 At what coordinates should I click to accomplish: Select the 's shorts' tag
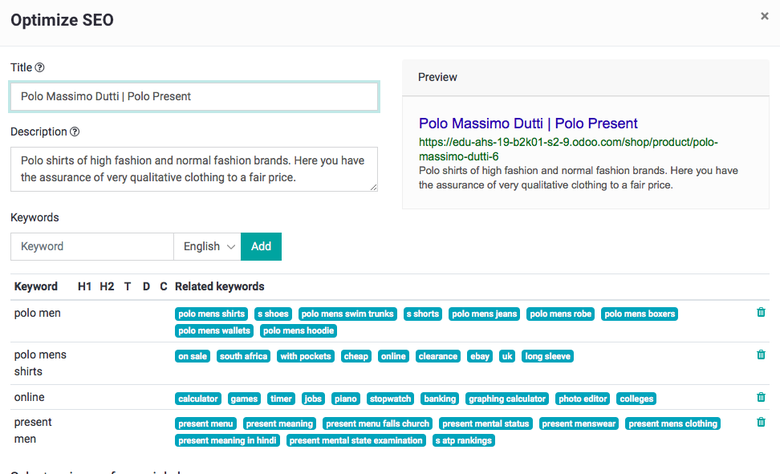(422, 314)
